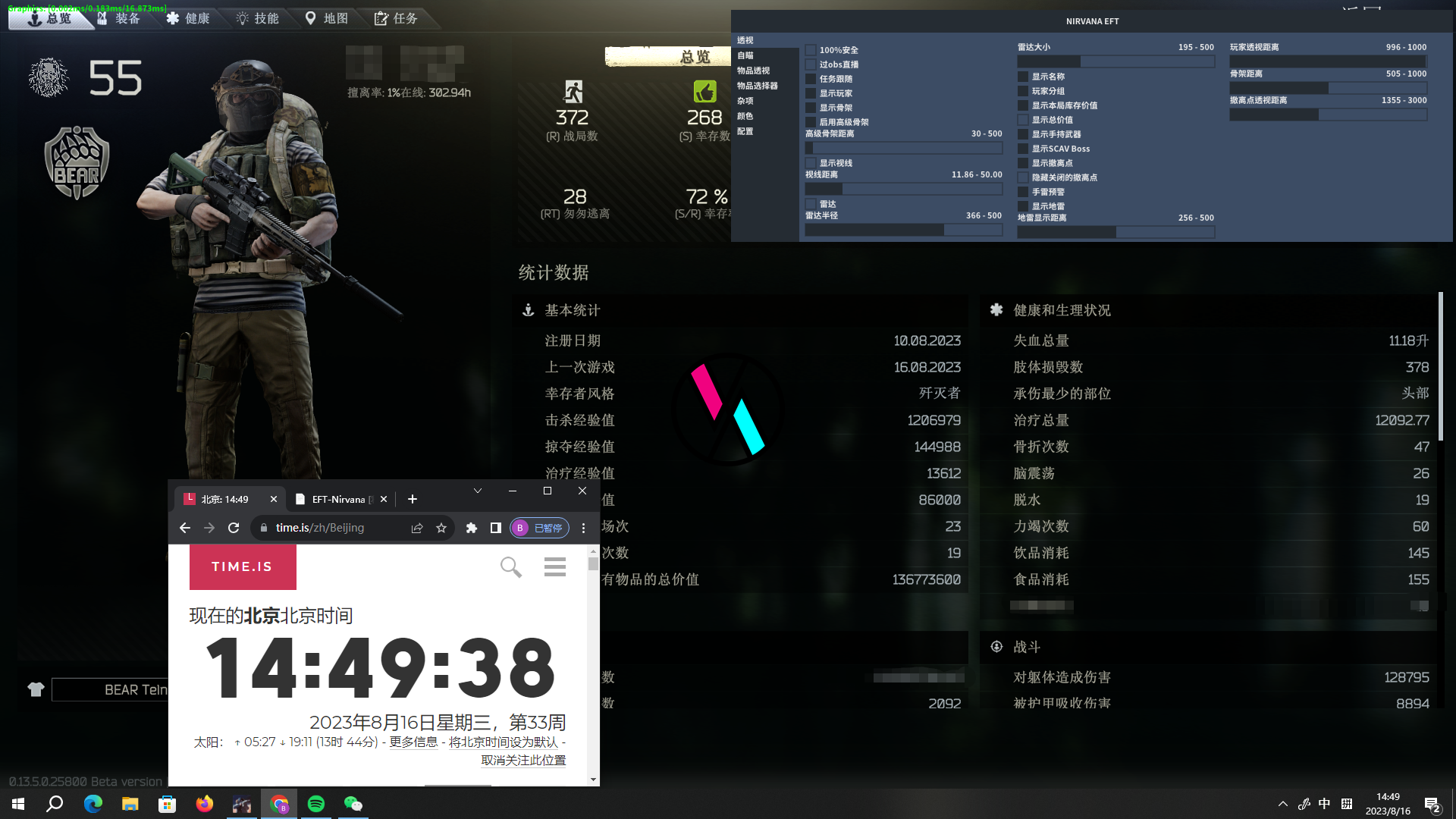
Task: Open Spotify from the taskbar
Action: point(316,804)
